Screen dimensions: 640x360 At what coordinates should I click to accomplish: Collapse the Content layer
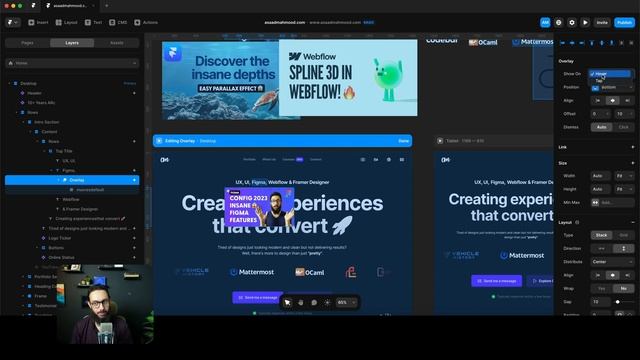31,132
